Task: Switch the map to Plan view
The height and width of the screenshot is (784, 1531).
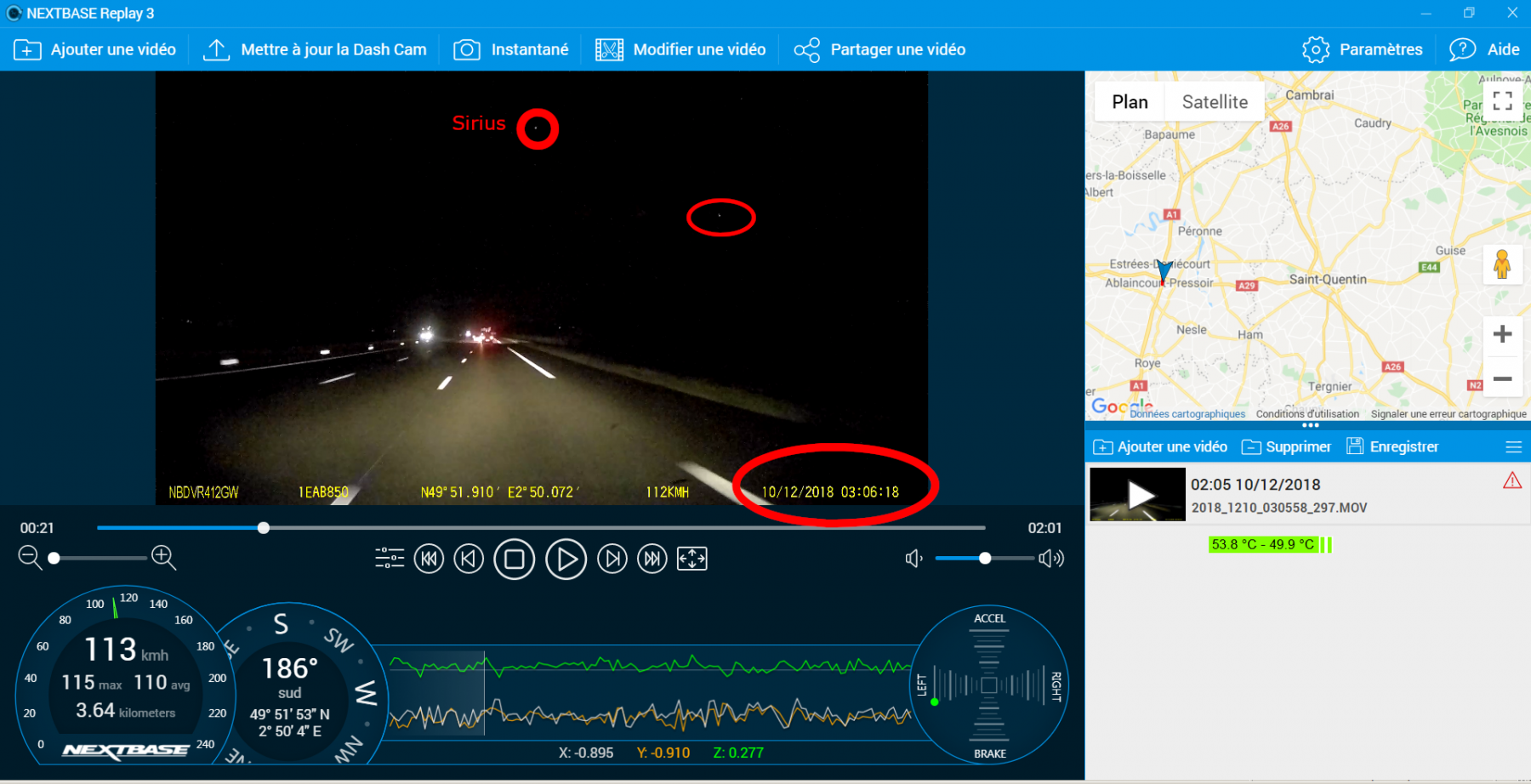Action: click(x=1130, y=102)
